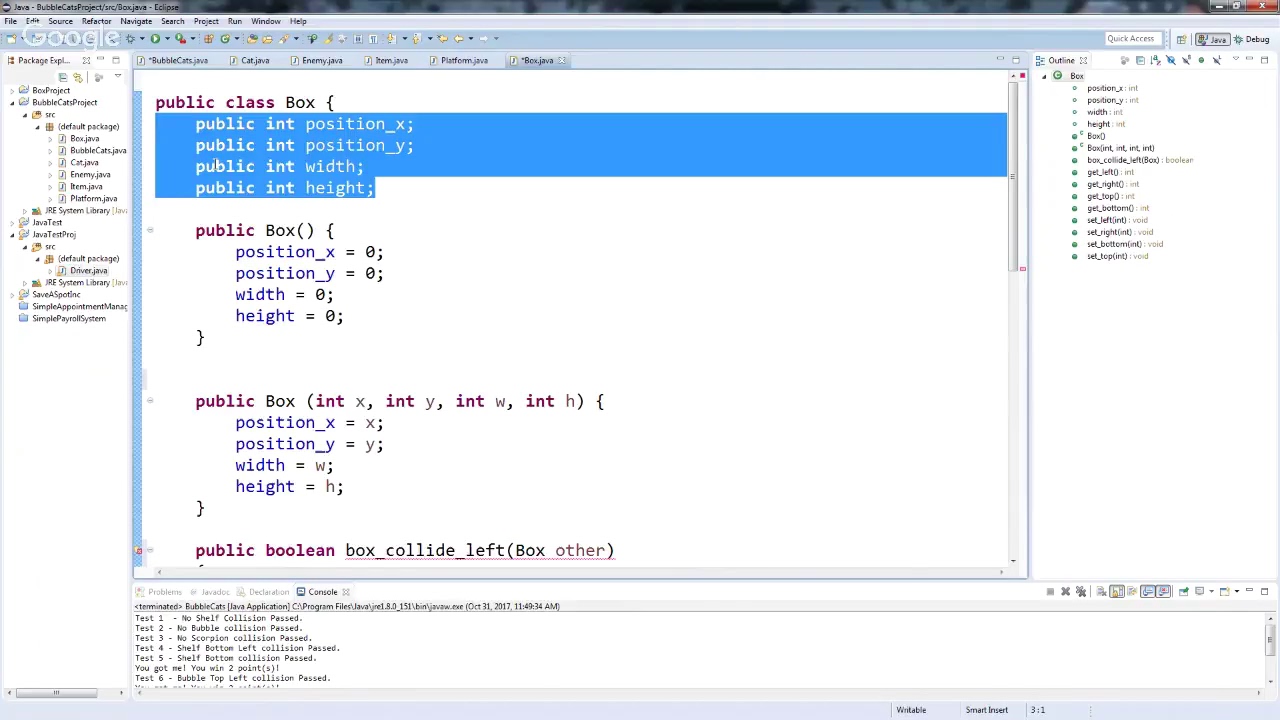Click the Remove Launch X icon in Console
Viewport: 1280px width, 720px height.
click(x=1065, y=591)
